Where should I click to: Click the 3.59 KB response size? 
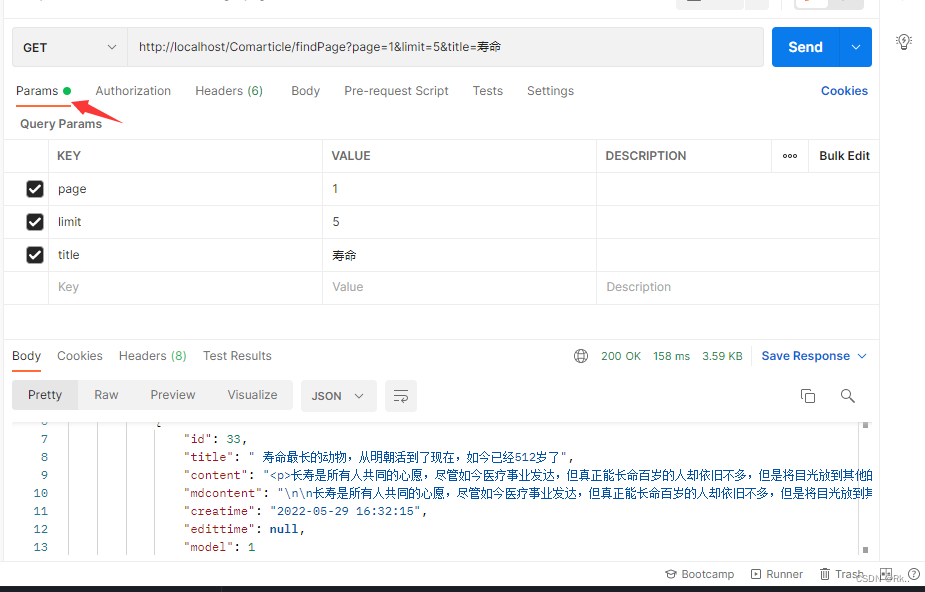point(722,356)
